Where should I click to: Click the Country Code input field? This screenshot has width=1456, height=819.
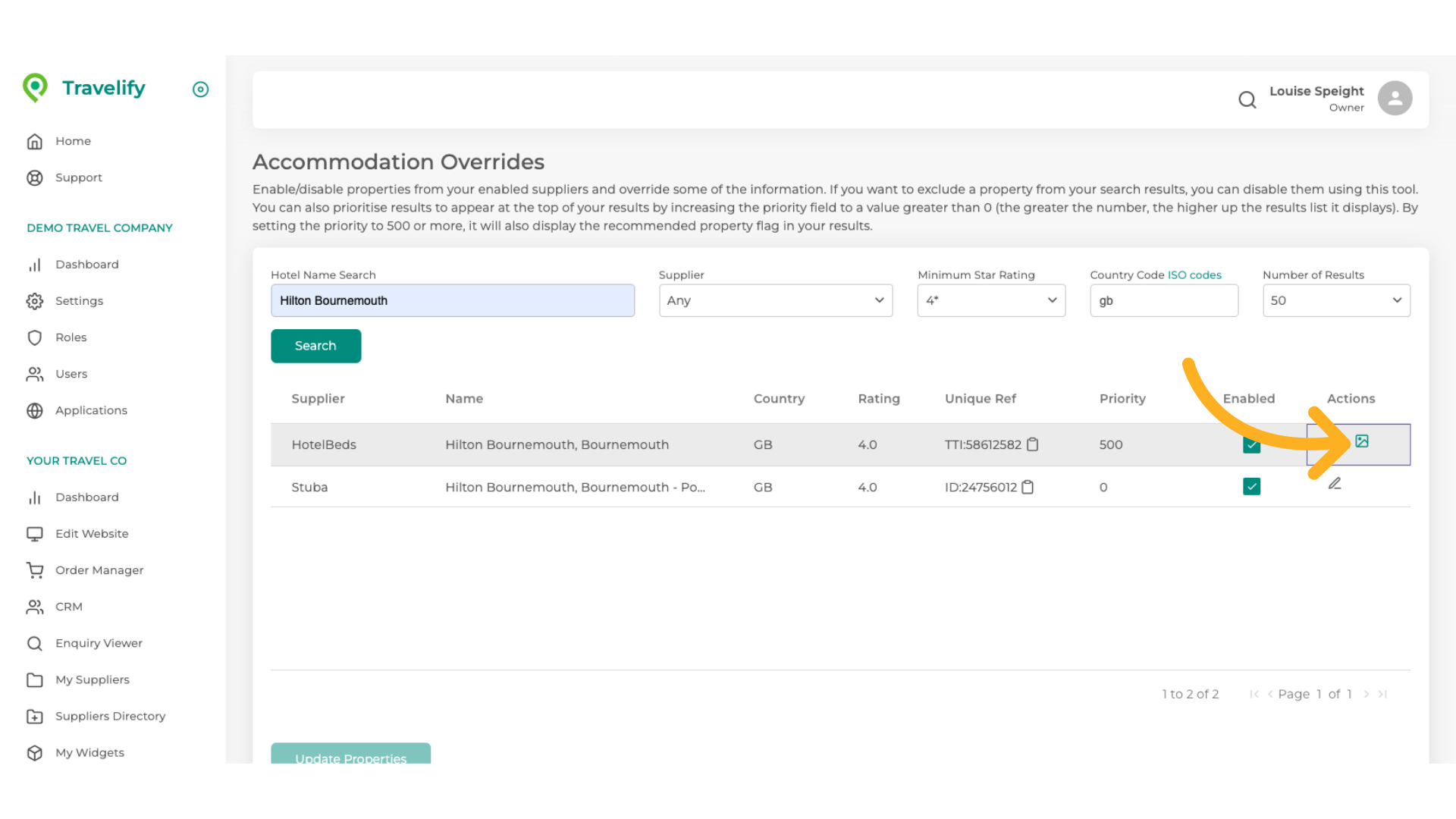coord(1163,300)
